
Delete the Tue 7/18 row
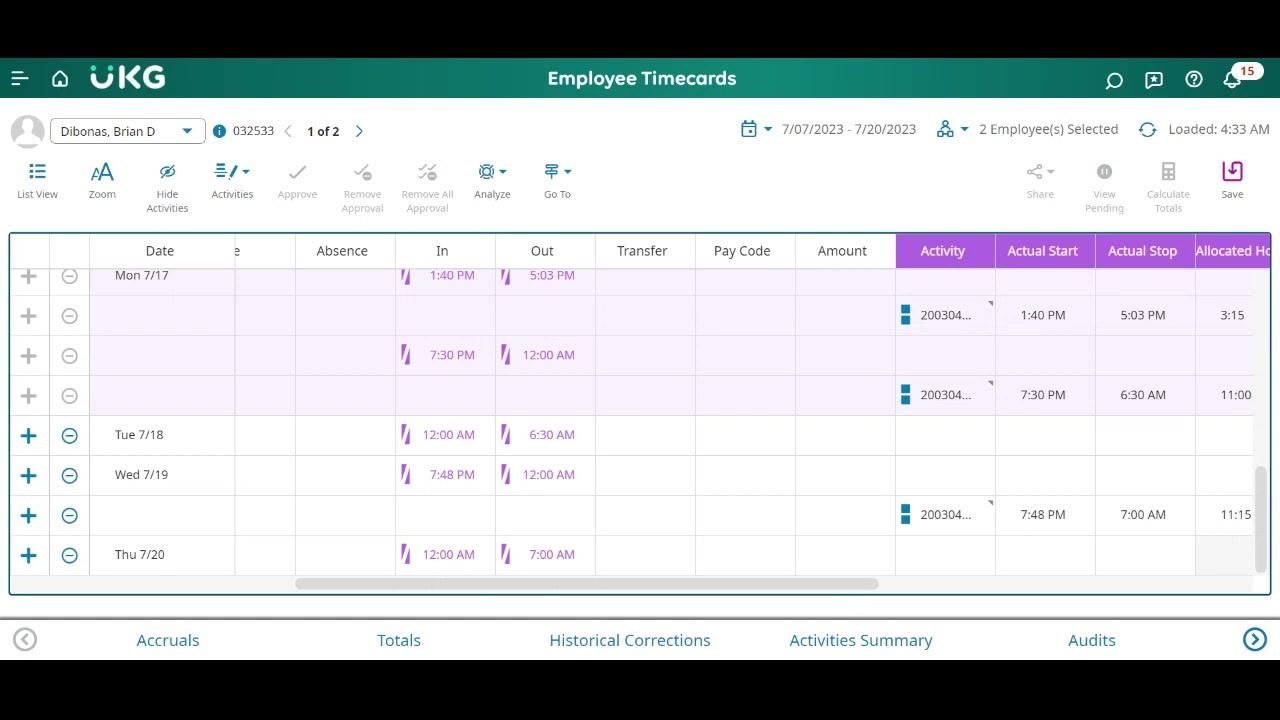69,435
